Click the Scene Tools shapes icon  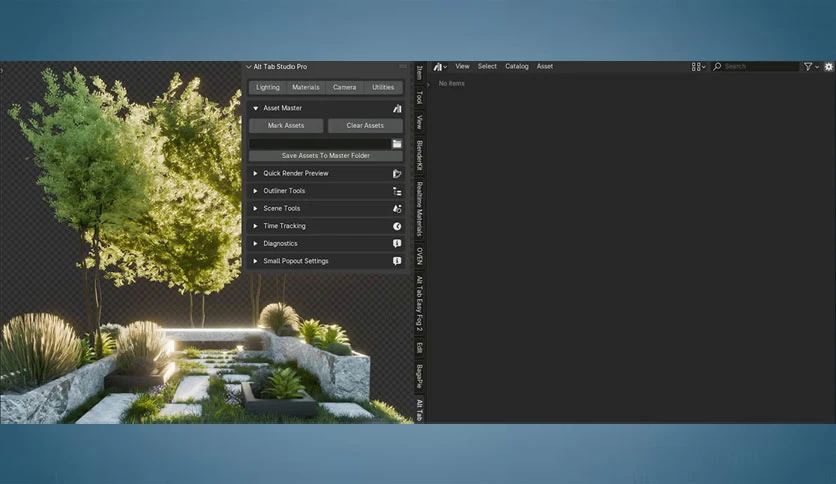tap(397, 208)
